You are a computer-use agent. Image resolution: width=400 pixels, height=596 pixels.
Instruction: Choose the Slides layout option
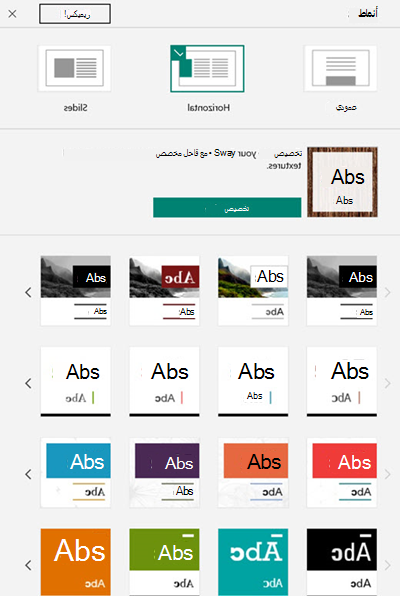tap(75, 68)
